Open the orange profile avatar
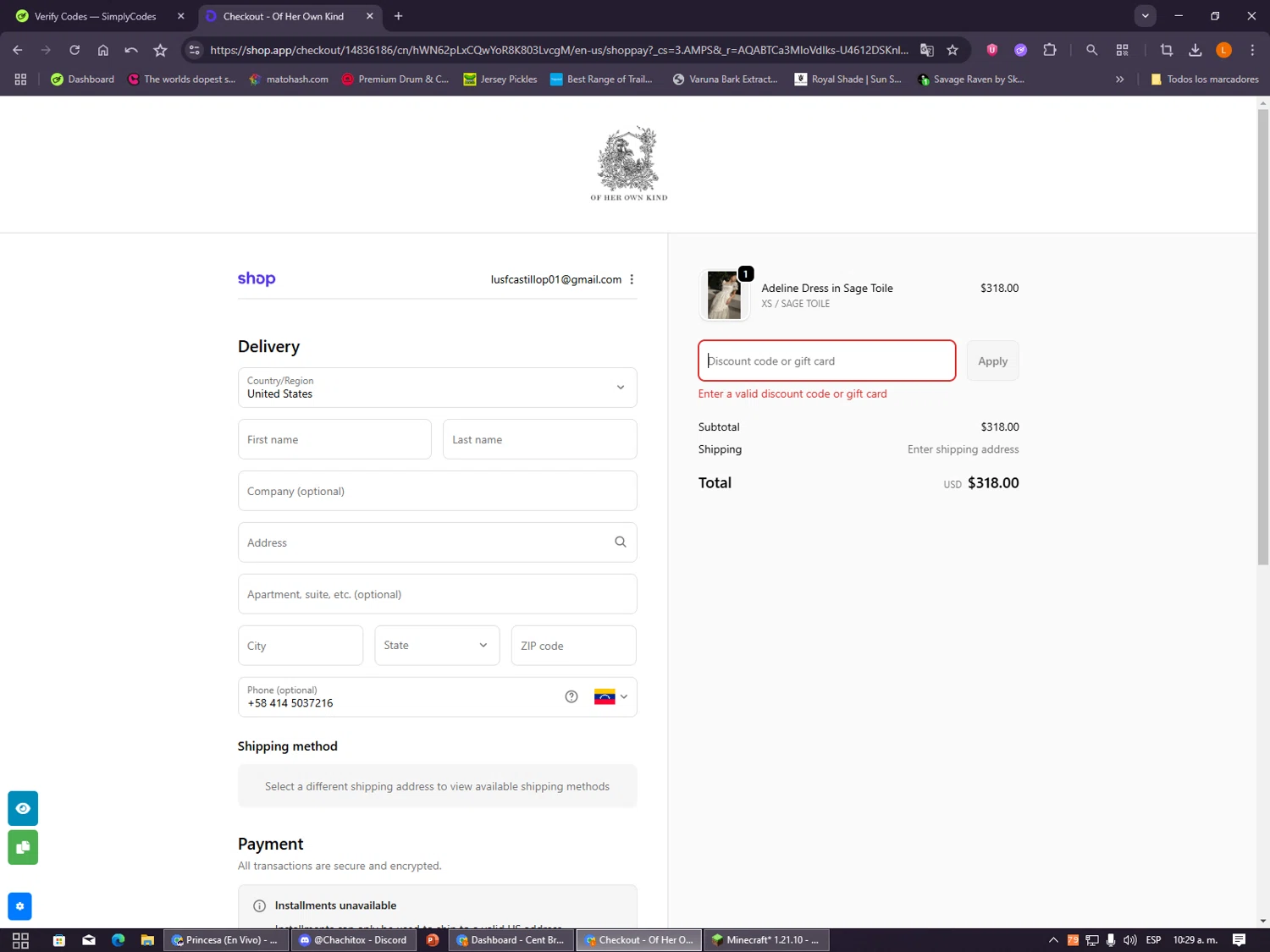Screen dimensions: 1270x952 [1223, 50]
